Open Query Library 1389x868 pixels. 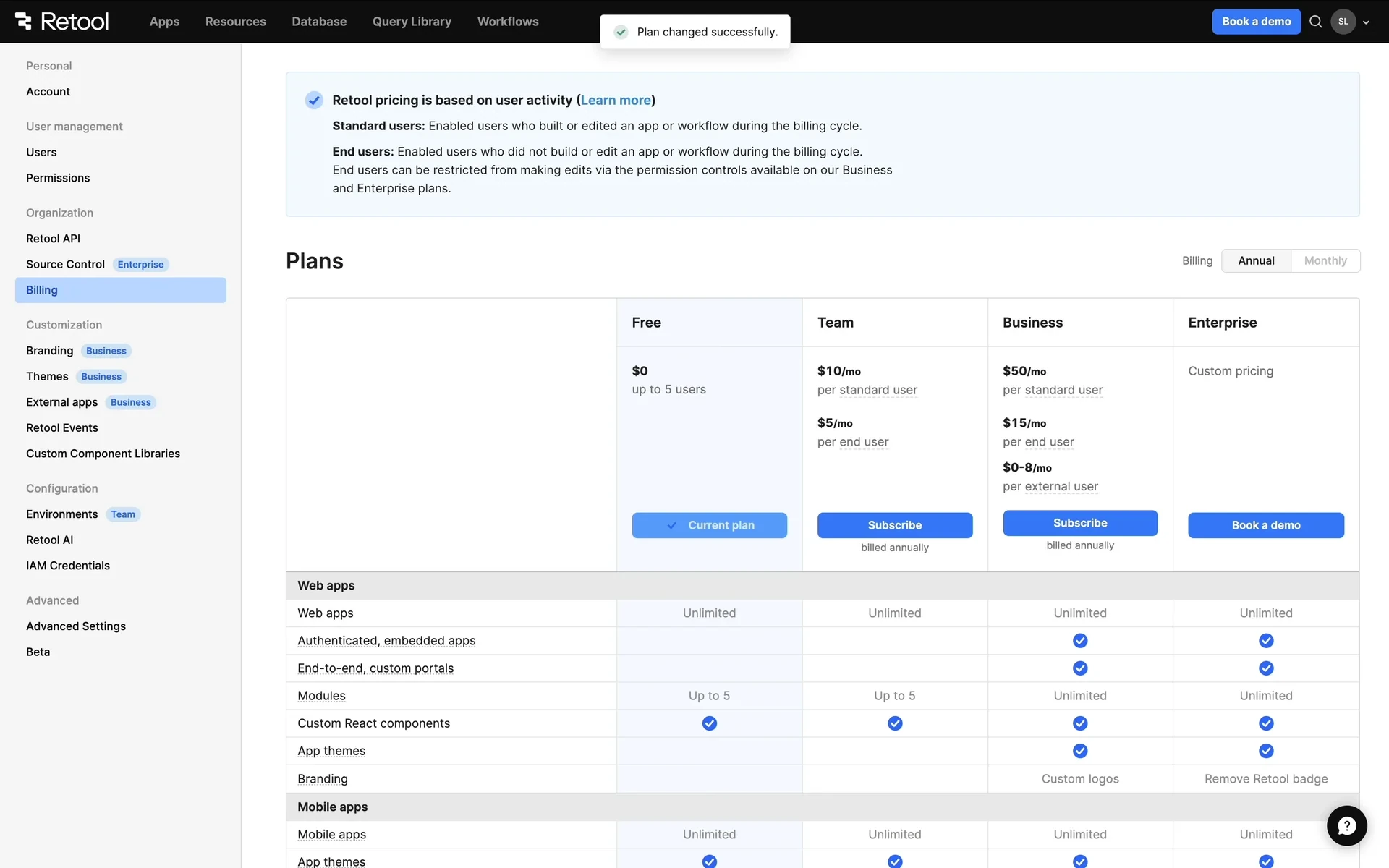point(412,22)
